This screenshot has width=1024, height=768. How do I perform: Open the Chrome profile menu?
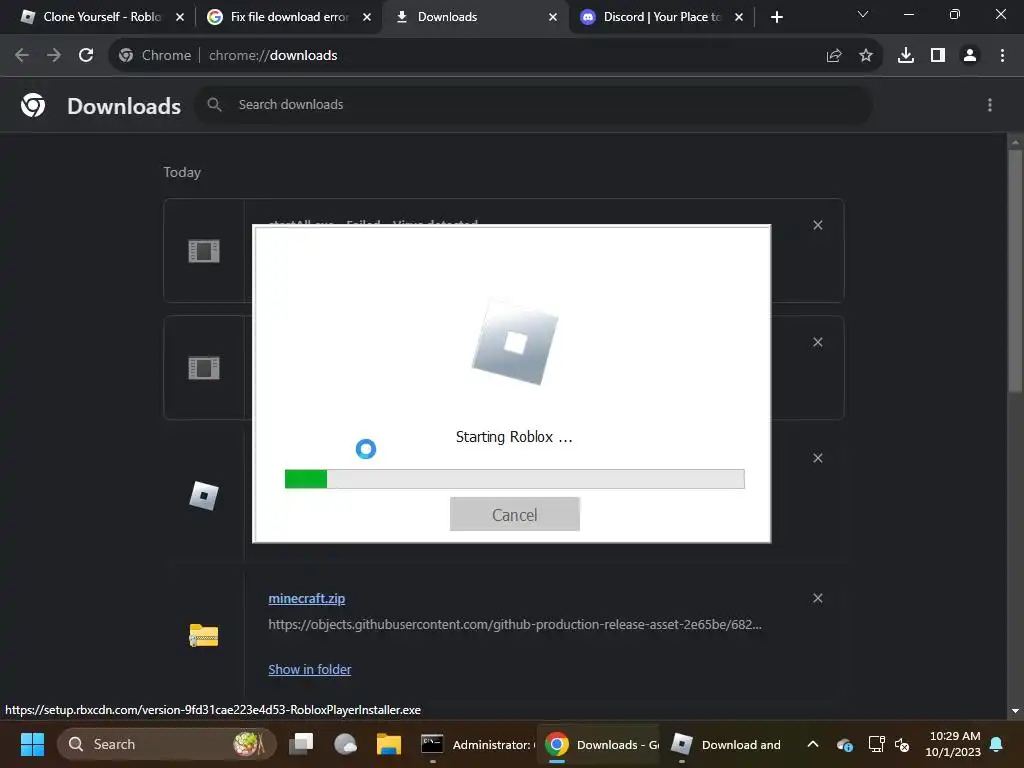click(x=970, y=56)
